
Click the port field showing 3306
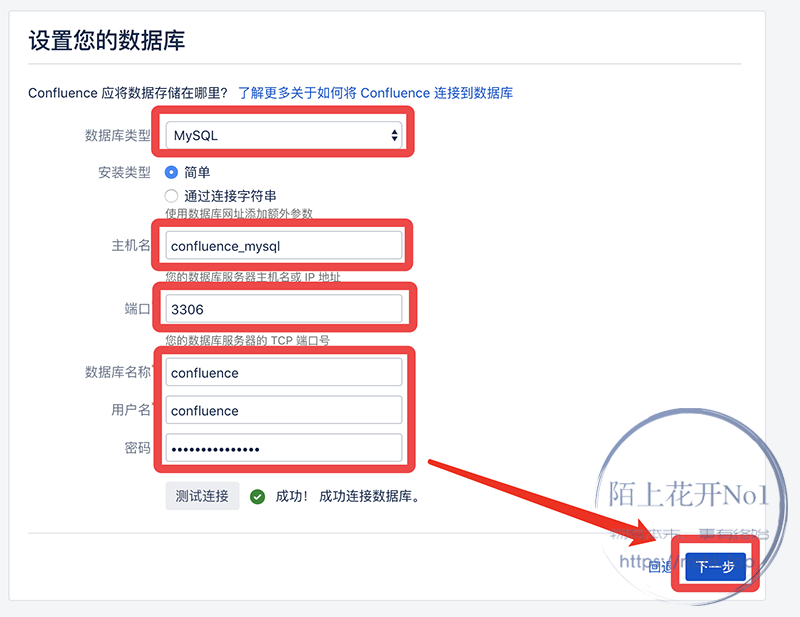click(284, 309)
